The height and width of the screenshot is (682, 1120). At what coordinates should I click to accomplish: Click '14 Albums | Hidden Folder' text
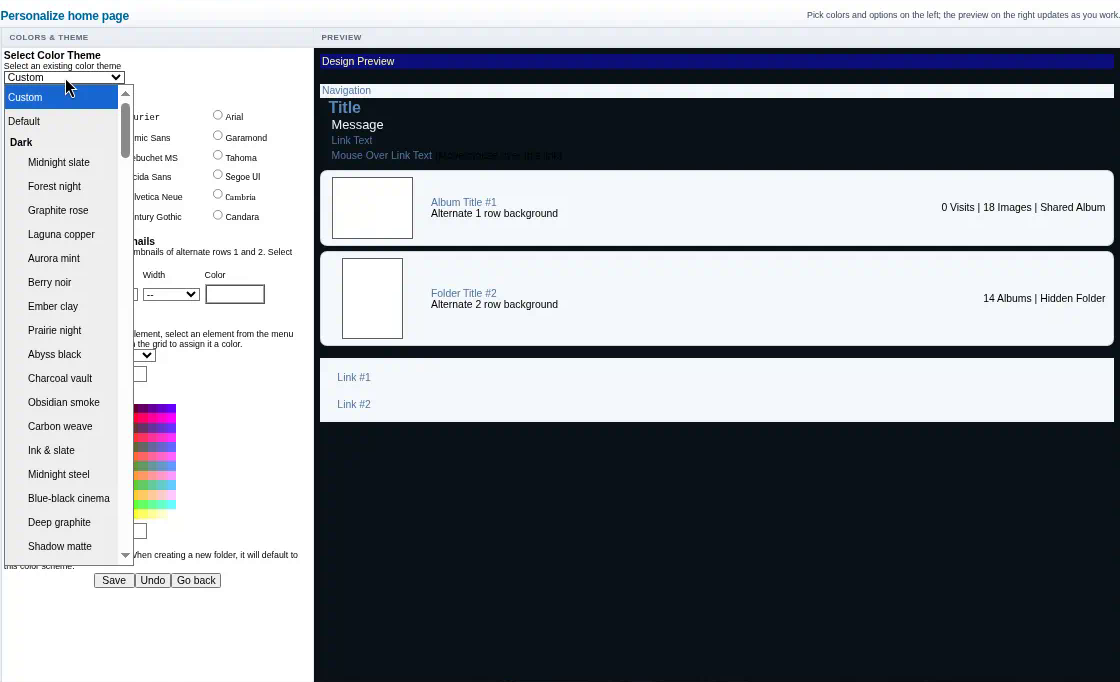point(1044,298)
